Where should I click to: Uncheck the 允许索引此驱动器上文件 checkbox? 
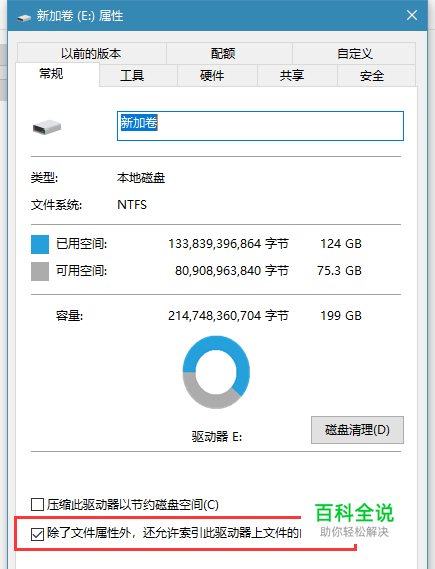37,534
